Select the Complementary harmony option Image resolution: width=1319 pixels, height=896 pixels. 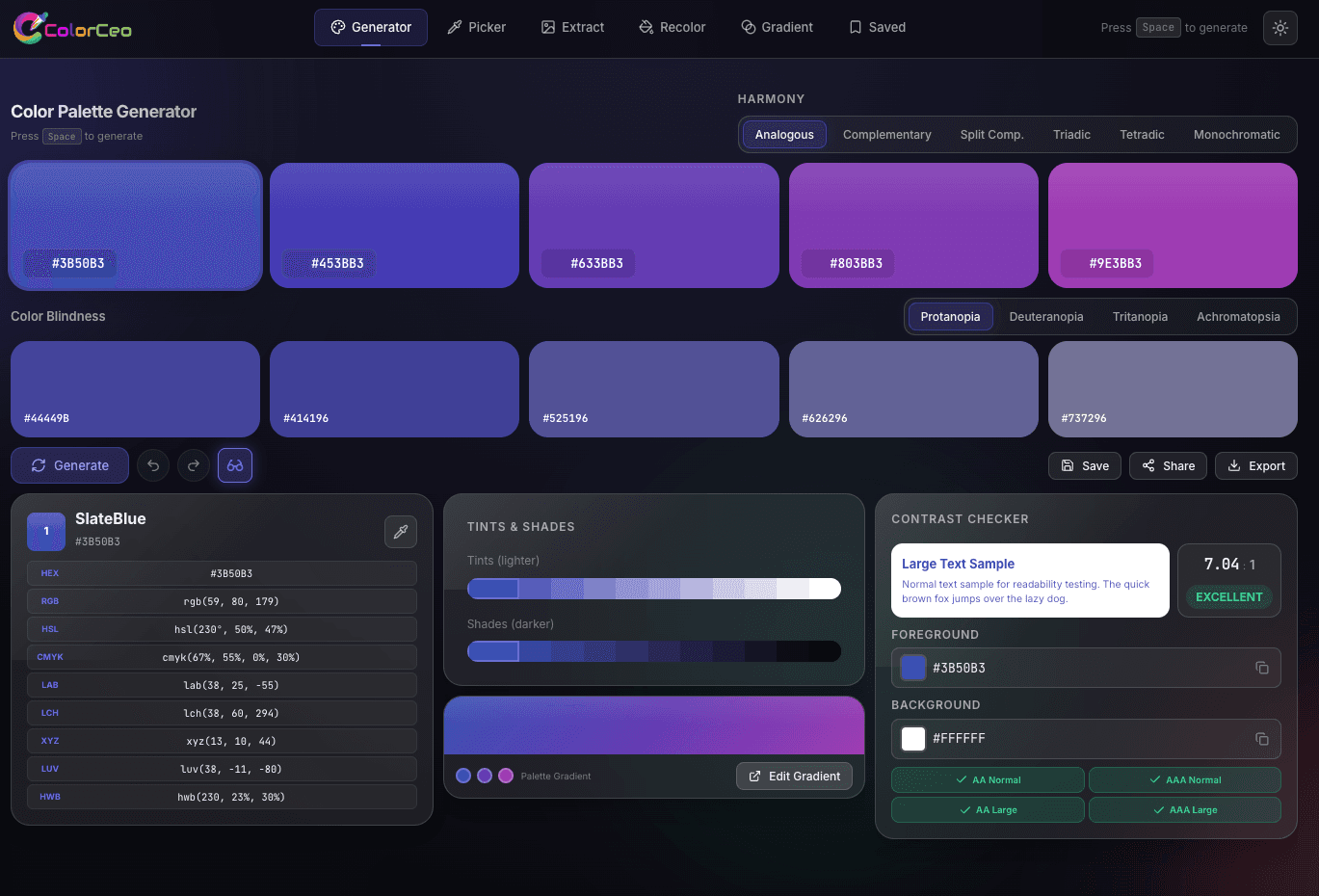click(x=886, y=134)
